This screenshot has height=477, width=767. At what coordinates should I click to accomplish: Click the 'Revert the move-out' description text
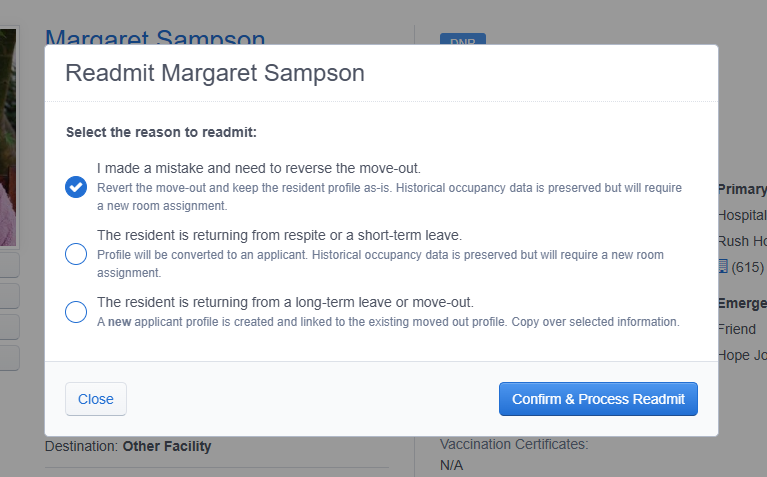pyautogui.click(x=389, y=197)
